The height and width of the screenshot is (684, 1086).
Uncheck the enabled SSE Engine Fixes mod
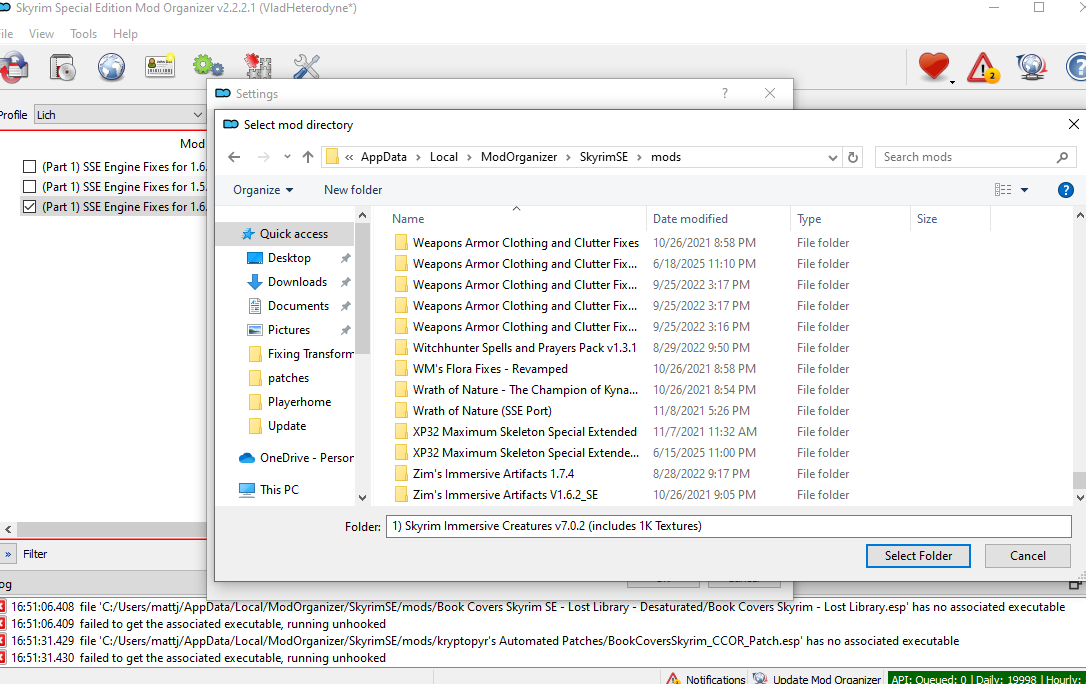pos(30,207)
